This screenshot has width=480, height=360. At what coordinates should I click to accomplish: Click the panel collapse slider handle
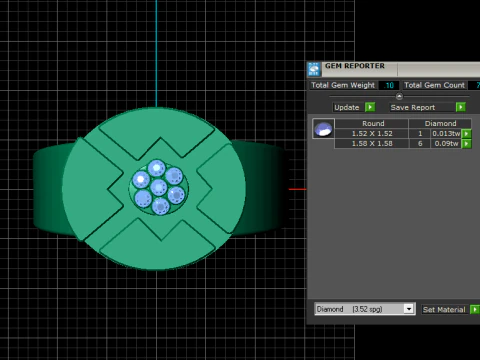click(399, 96)
